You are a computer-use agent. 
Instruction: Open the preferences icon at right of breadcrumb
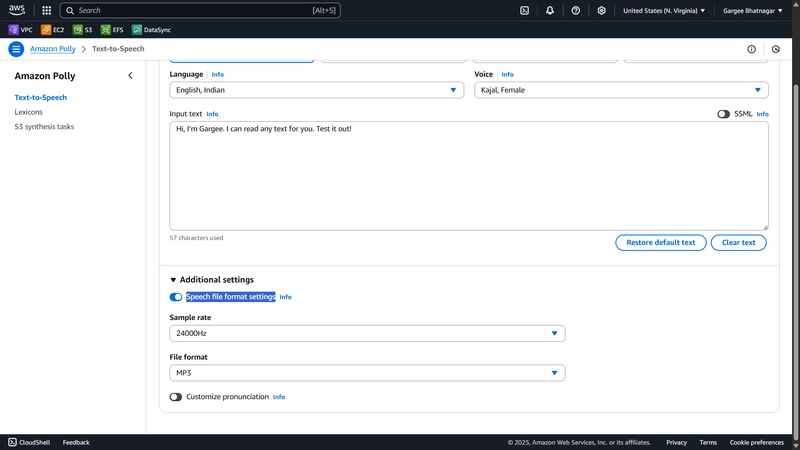(x=776, y=49)
